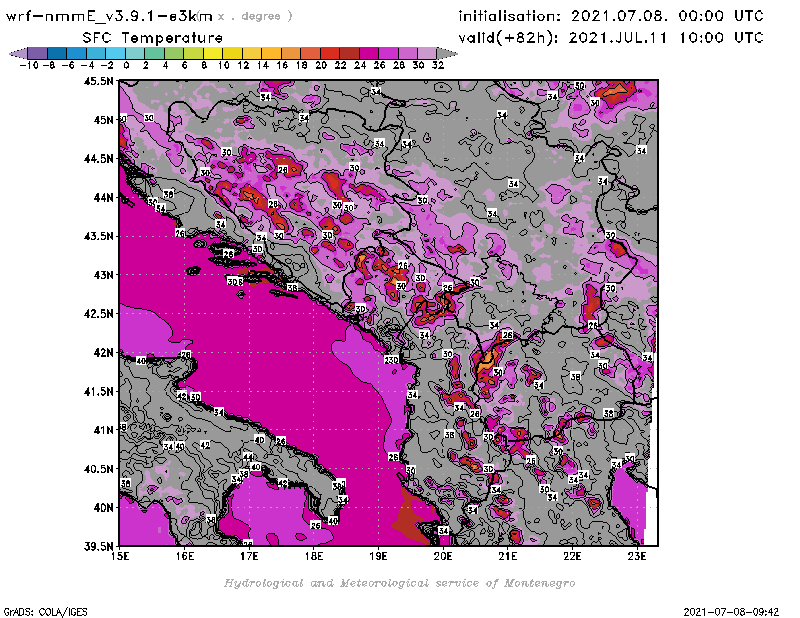Pick the orange swatch between 14 and 16

271,53
